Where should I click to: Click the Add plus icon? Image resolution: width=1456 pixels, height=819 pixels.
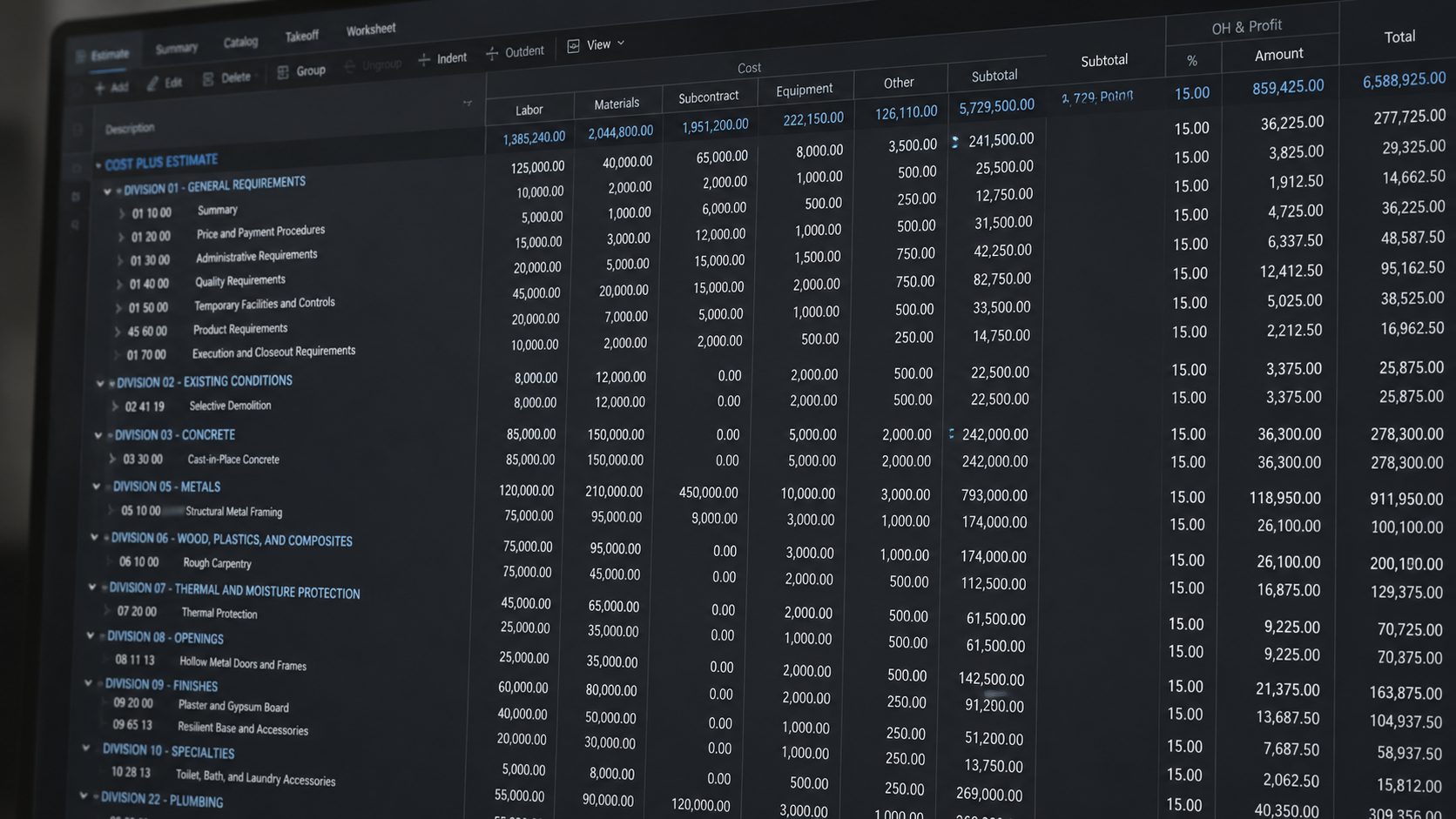pos(100,88)
